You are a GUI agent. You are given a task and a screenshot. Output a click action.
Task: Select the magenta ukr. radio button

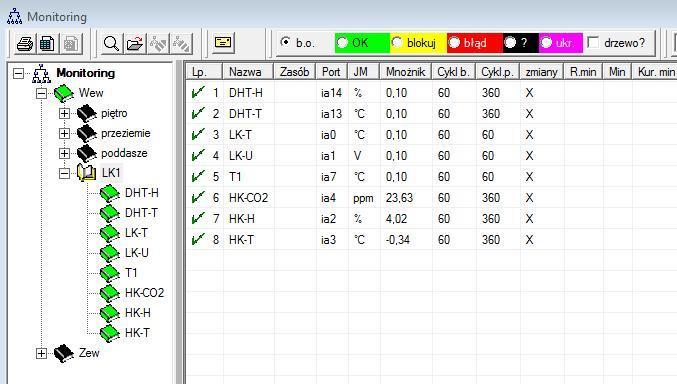546,42
